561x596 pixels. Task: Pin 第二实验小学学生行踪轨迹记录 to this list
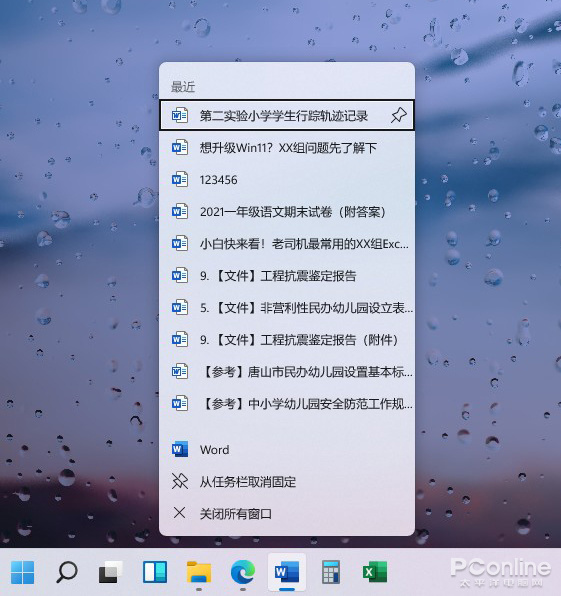point(399,115)
